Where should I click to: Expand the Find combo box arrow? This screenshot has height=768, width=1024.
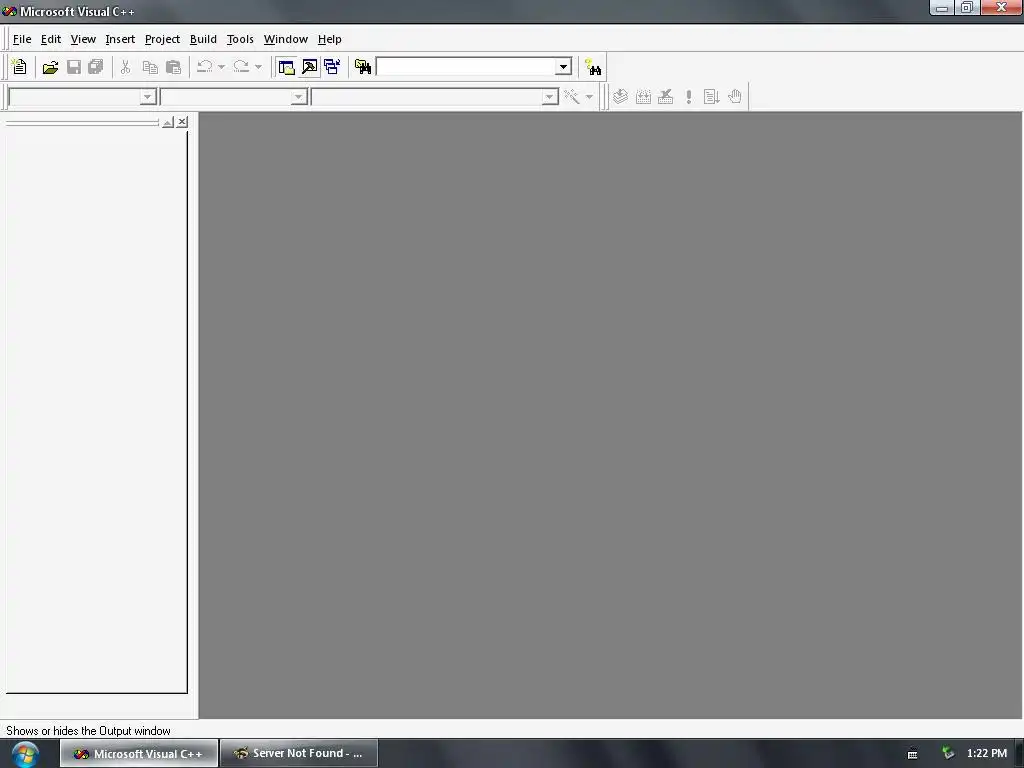click(564, 67)
